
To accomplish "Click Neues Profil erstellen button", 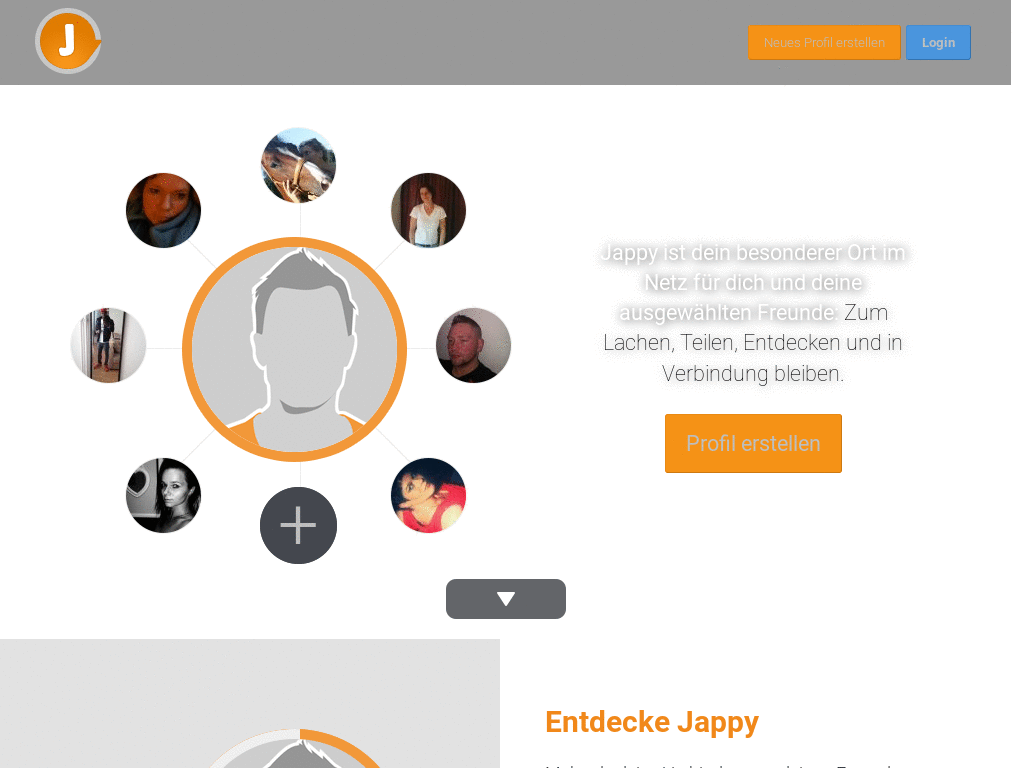I will click(x=824, y=42).
